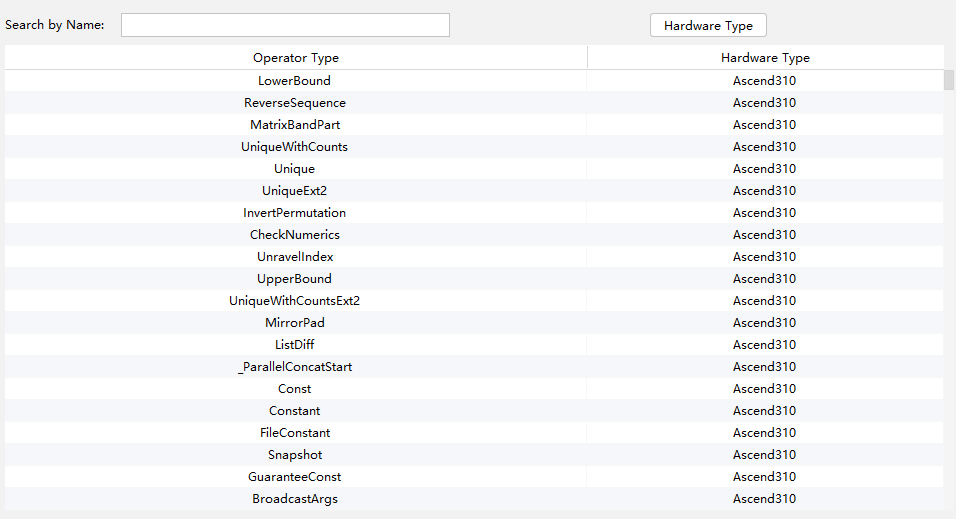Select the Constant operator row
Image resolution: width=956 pixels, height=519 pixels.
click(474, 410)
